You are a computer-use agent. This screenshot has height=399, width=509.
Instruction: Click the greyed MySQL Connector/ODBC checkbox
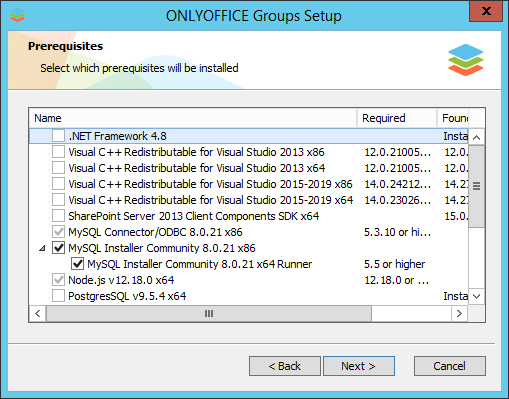pyautogui.click(x=58, y=232)
